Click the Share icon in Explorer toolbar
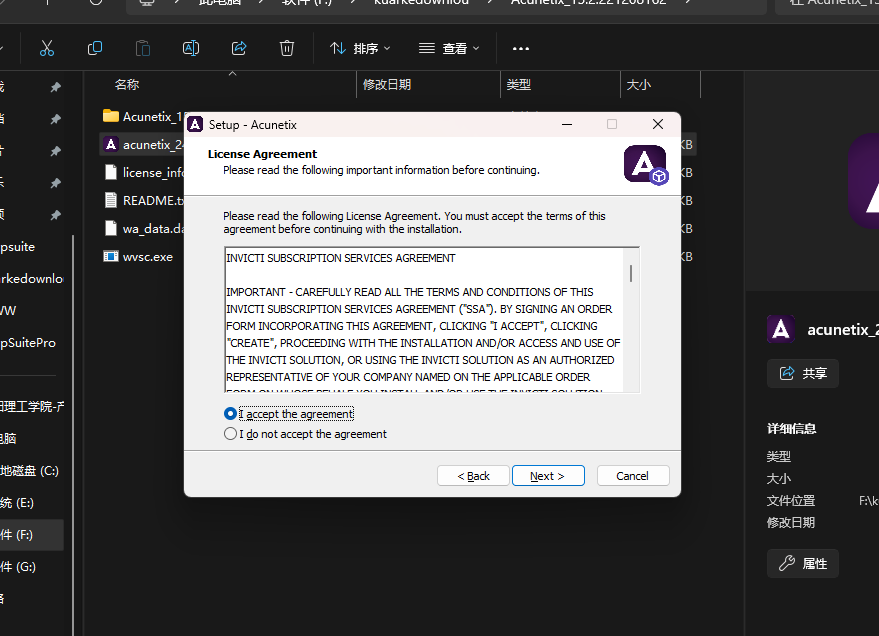Viewport: 879px width, 636px height. tap(239, 48)
